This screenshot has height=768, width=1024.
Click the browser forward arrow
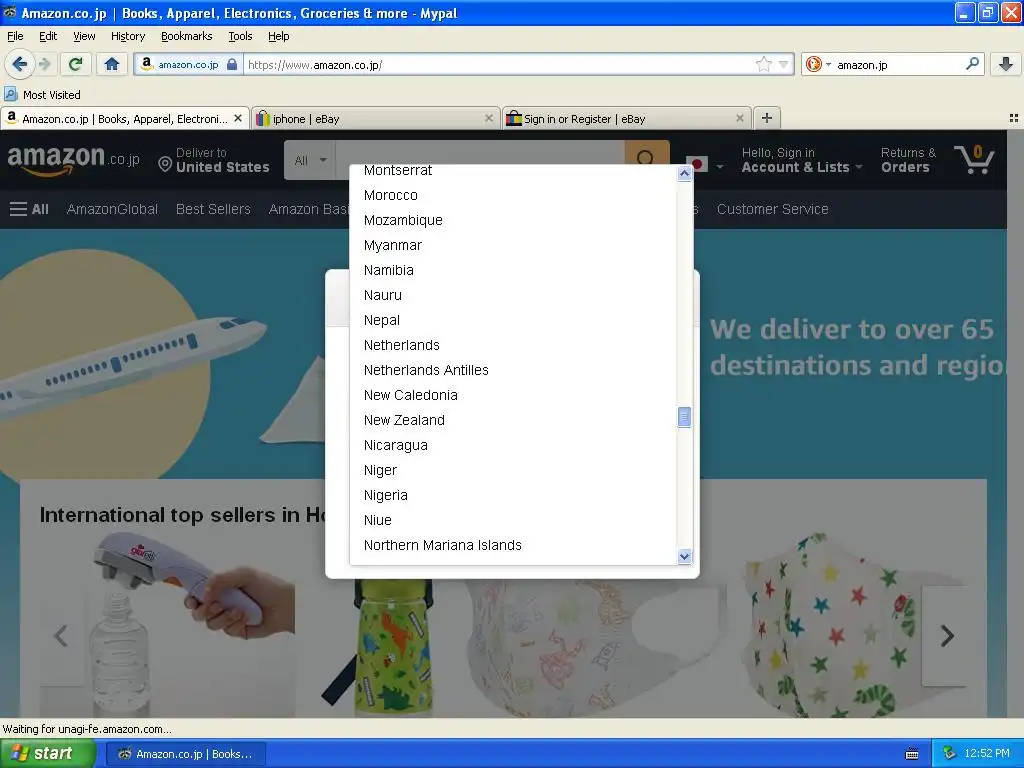click(44, 64)
